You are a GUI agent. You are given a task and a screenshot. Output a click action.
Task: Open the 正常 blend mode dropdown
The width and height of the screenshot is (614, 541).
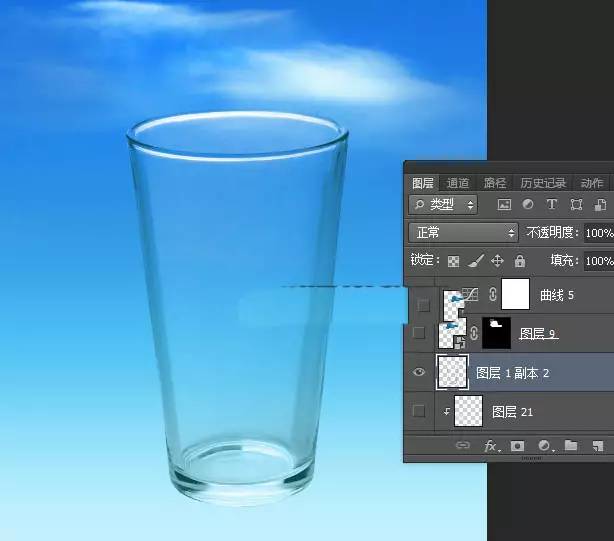(464, 233)
